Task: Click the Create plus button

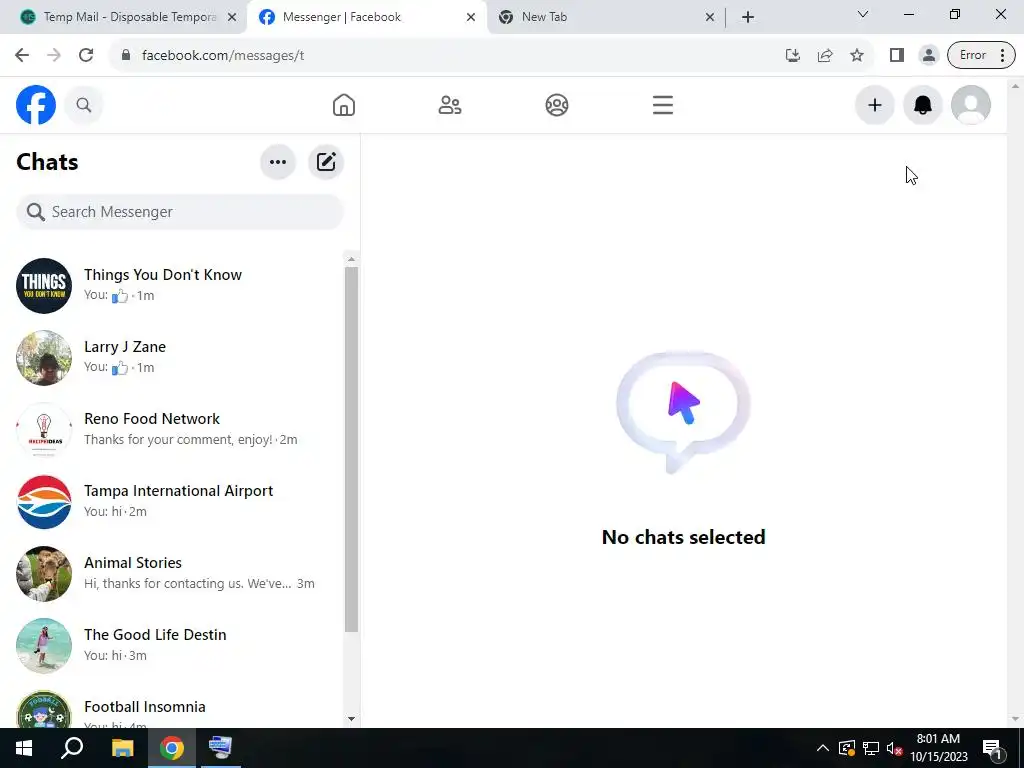Action: 874,105
